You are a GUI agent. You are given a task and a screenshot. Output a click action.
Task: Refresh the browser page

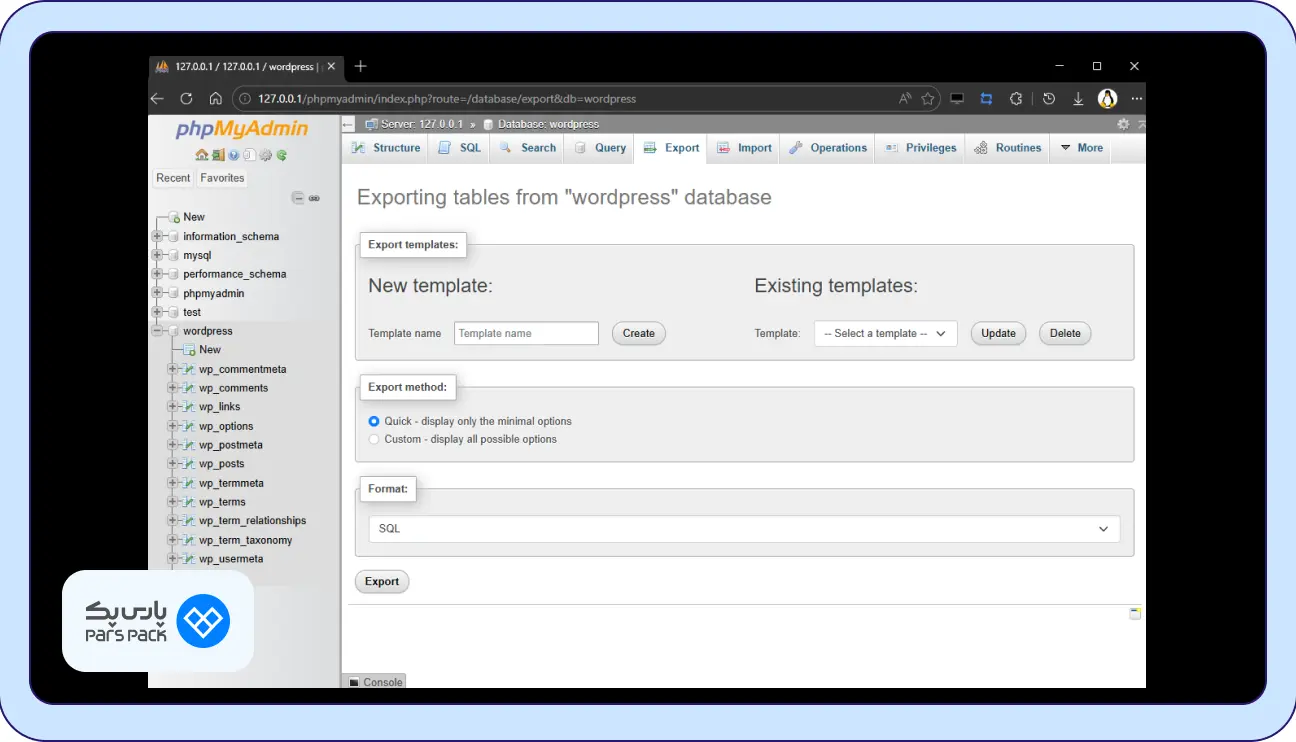tap(186, 98)
